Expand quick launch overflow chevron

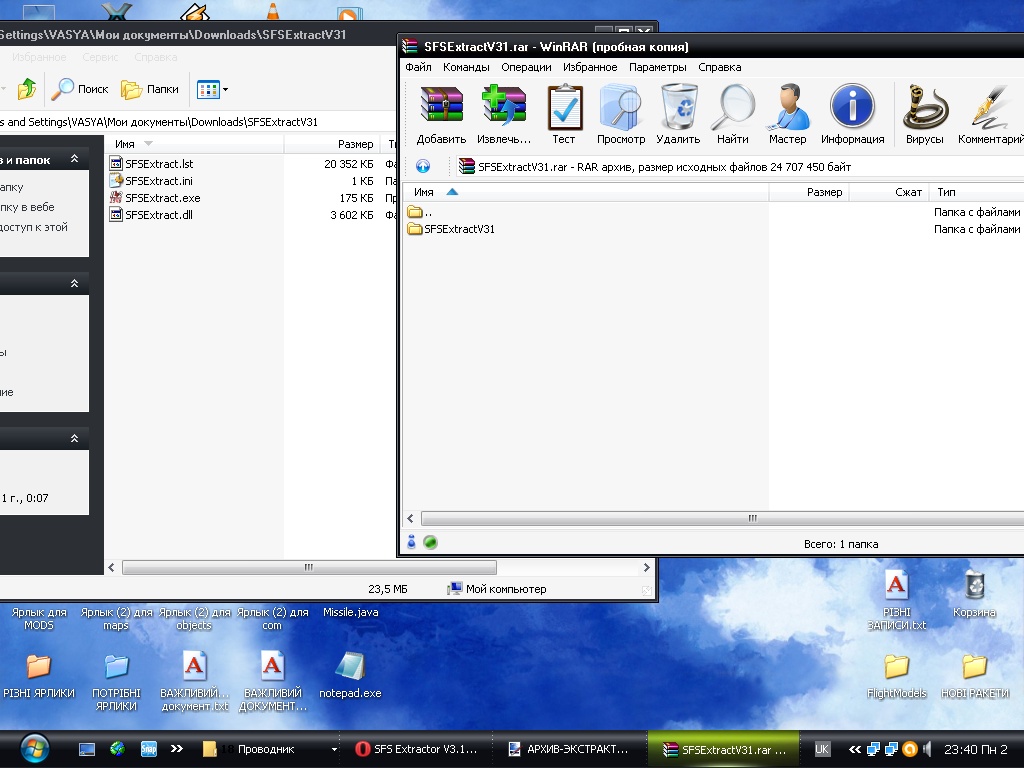[176, 749]
